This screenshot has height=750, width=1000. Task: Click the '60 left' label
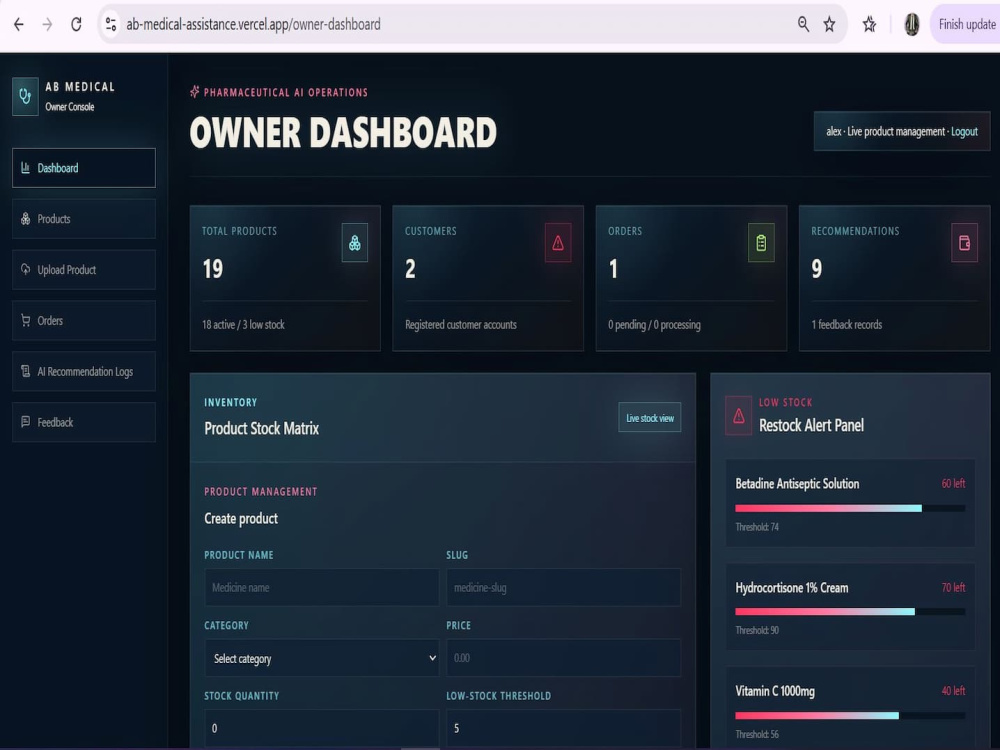coord(953,483)
